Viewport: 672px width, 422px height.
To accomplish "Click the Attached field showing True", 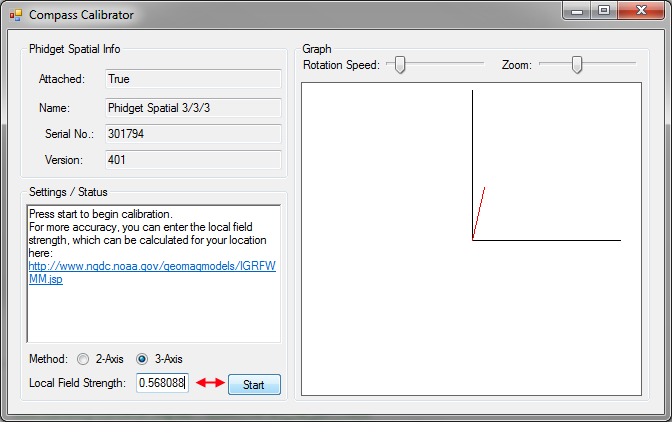I will click(193, 79).
